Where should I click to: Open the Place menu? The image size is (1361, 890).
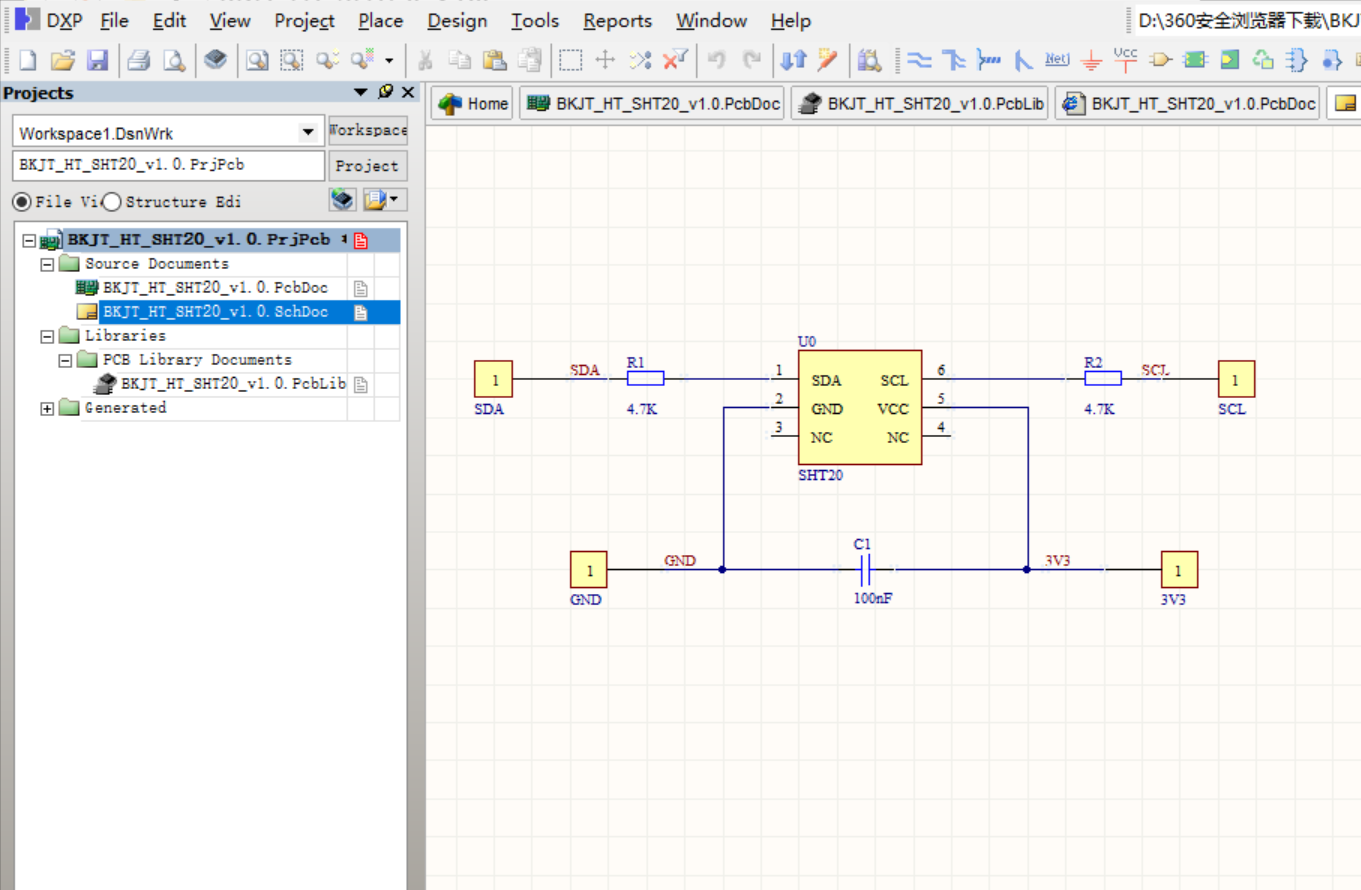tap(381, 20)
